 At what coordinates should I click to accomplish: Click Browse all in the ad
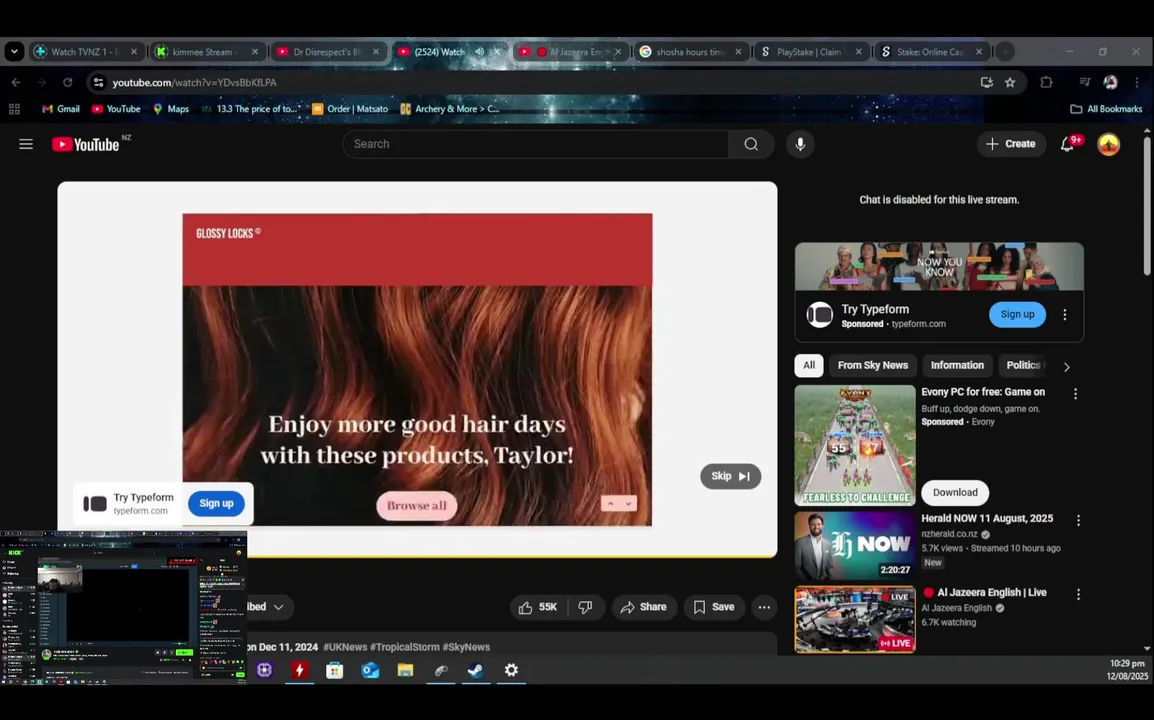pyautogui.click(x=417, y=506)
